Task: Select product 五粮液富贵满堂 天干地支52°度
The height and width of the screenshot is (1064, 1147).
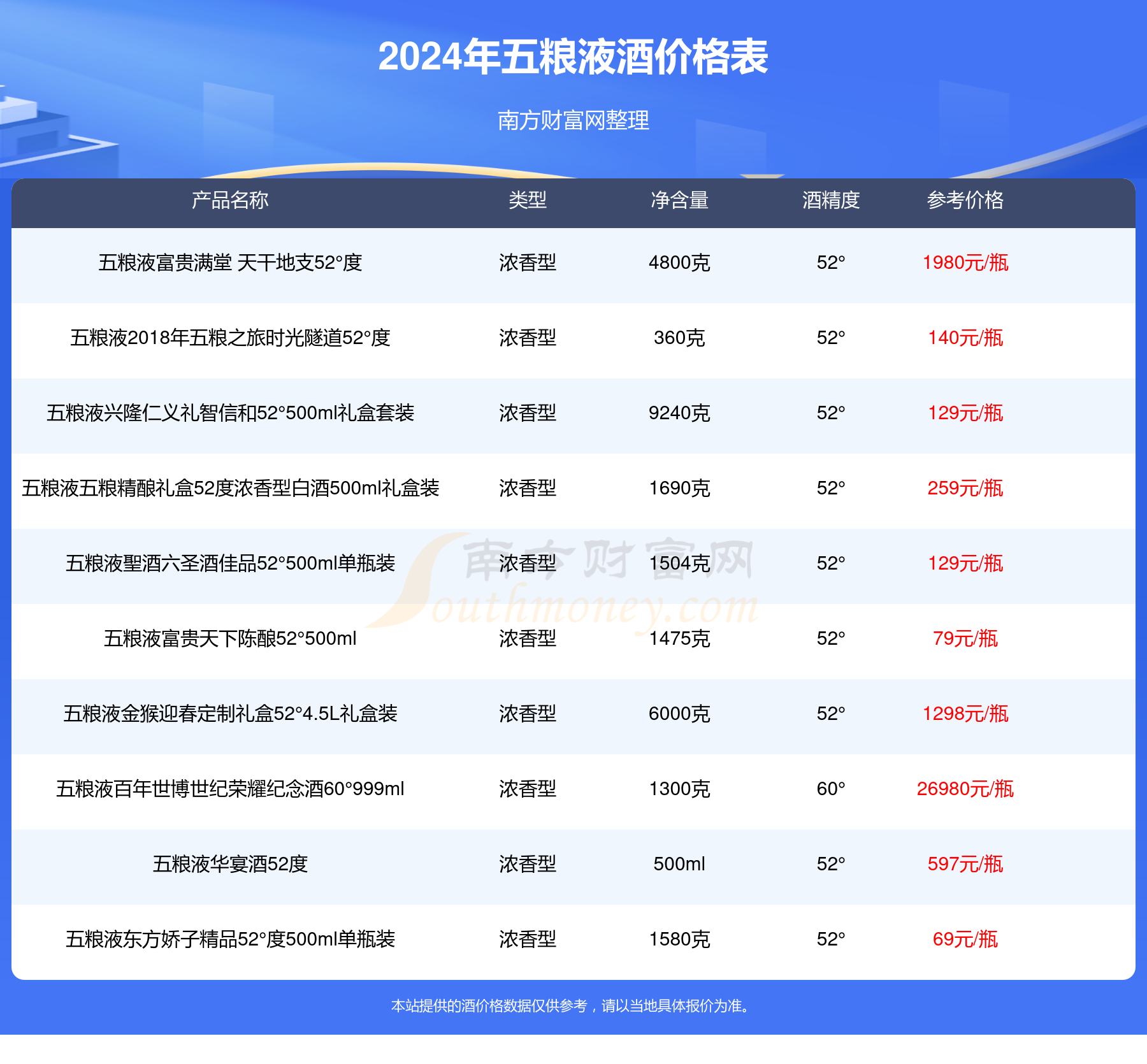Action: (230, 262)
